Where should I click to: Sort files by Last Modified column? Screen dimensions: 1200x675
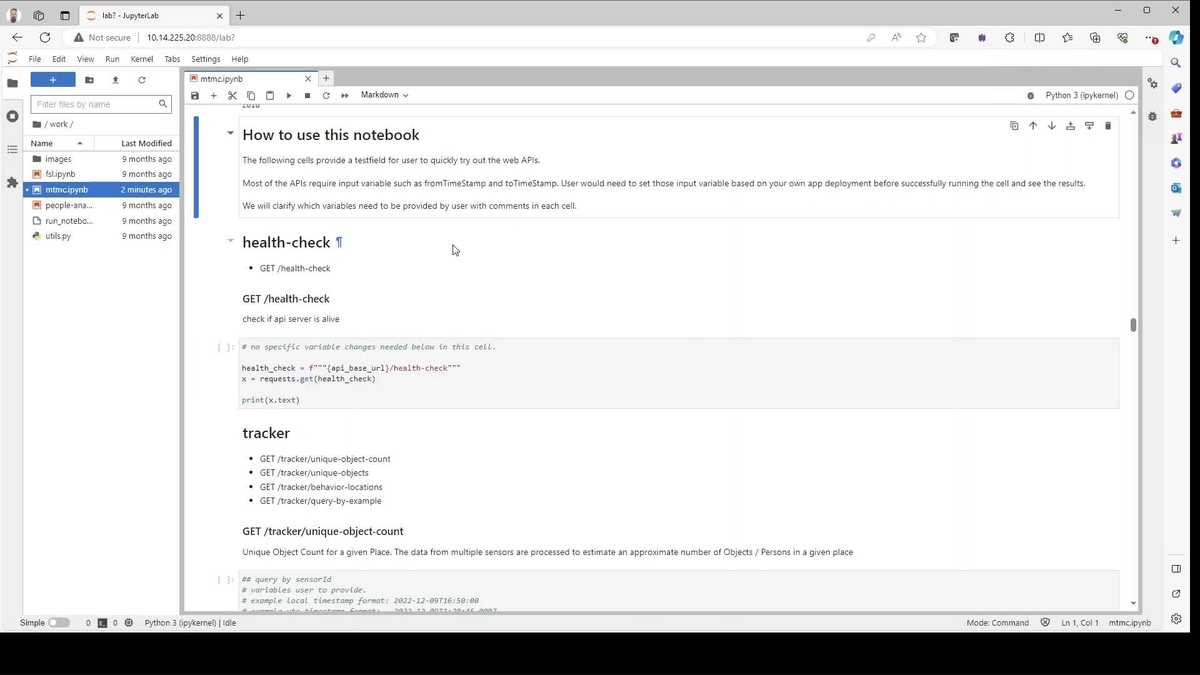pyautogui.click(x=146, y=143)
